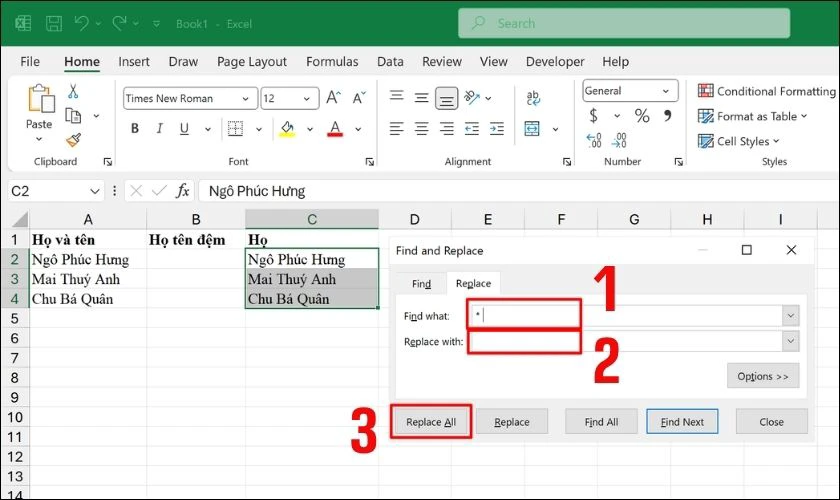Decrease font size icon
This screenshot has height=500, width=840.
(359, 98)
